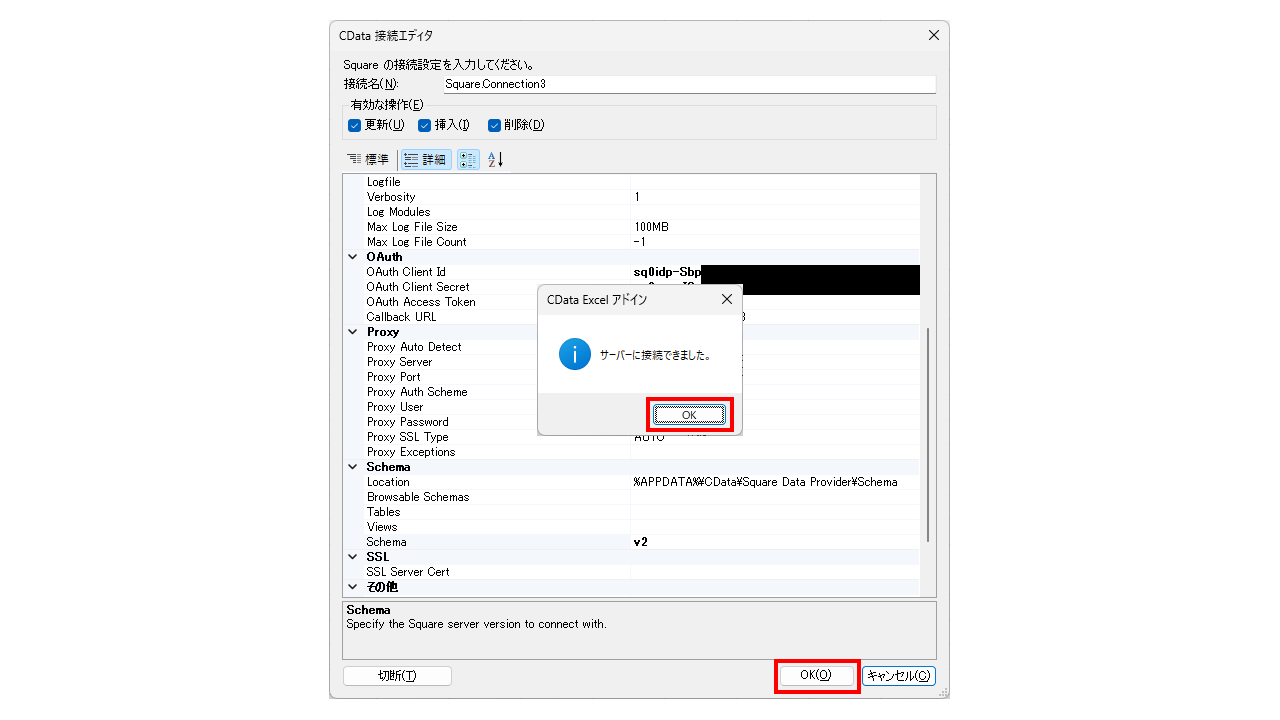Collapse the その他 category

[x=352, y=587]
